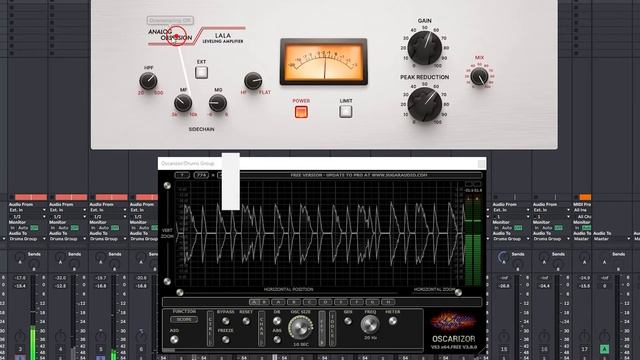
Task: Open the TOOLS vertical tab in Oscarizor
Action: coord(333,329)
